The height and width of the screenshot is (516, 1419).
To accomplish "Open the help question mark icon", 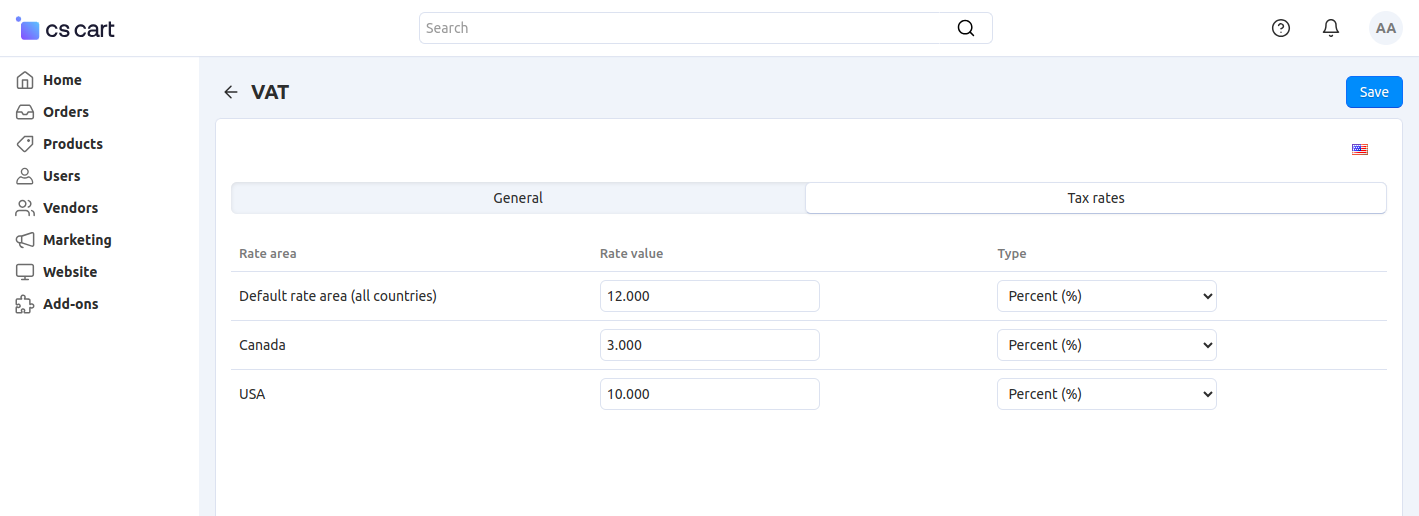I will (x=1281, y=28).
